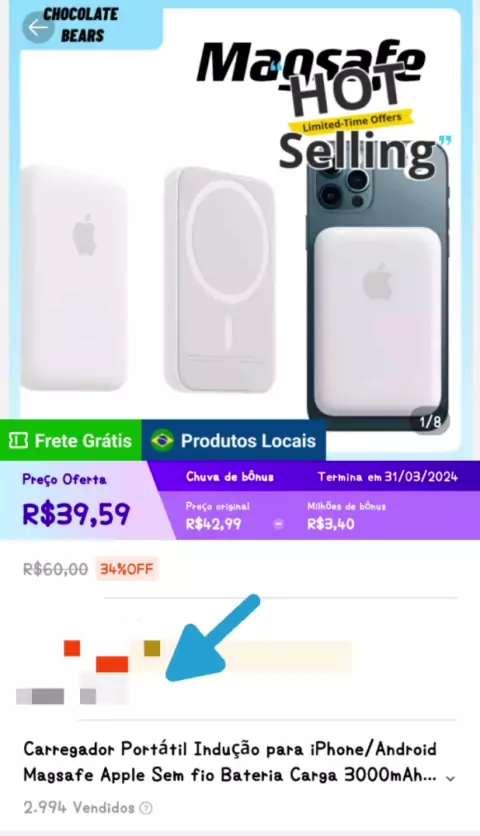Click the Brazil flag icon
The image size is (480, 836).
(x=162, y=440)
